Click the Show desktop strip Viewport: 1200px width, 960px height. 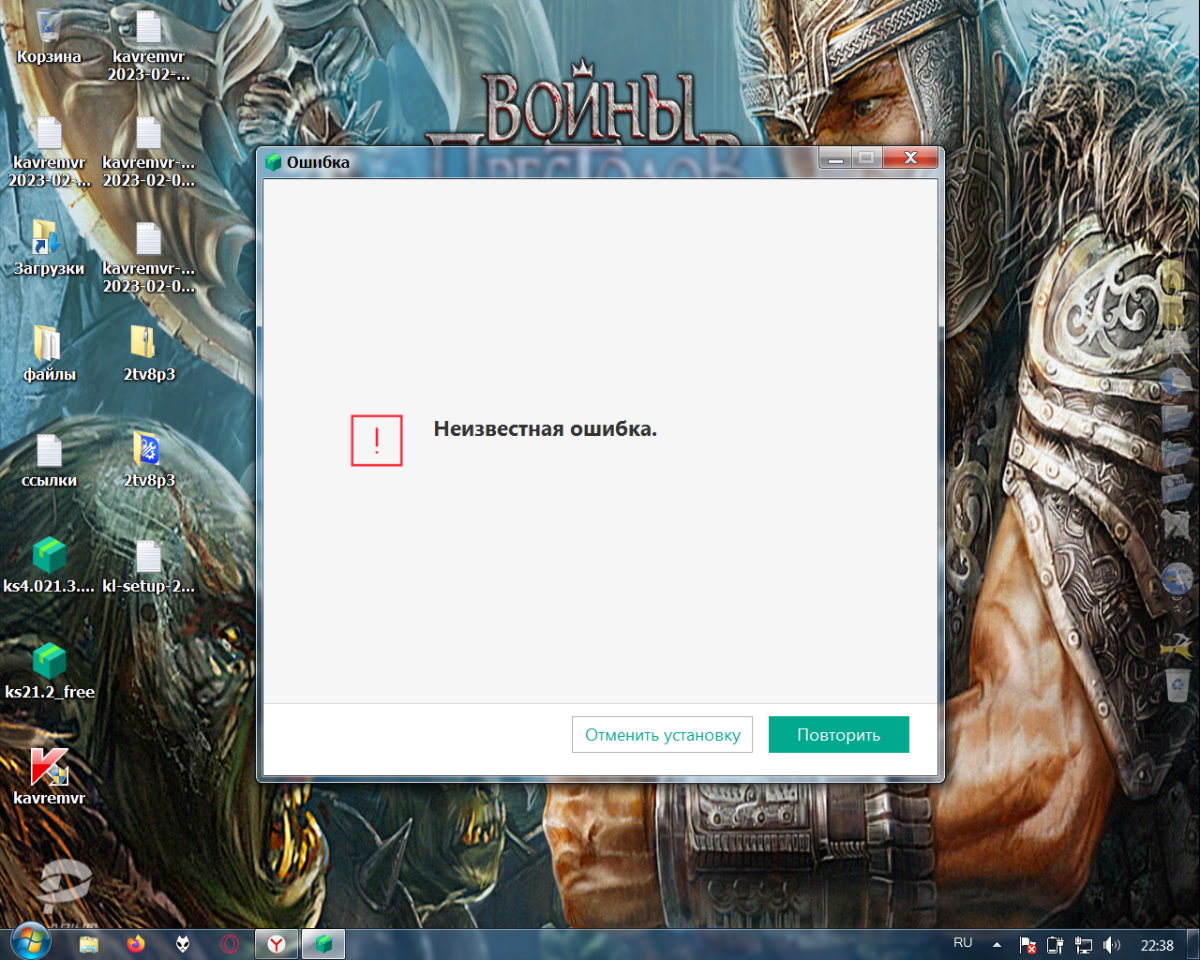pos(1193,944)
